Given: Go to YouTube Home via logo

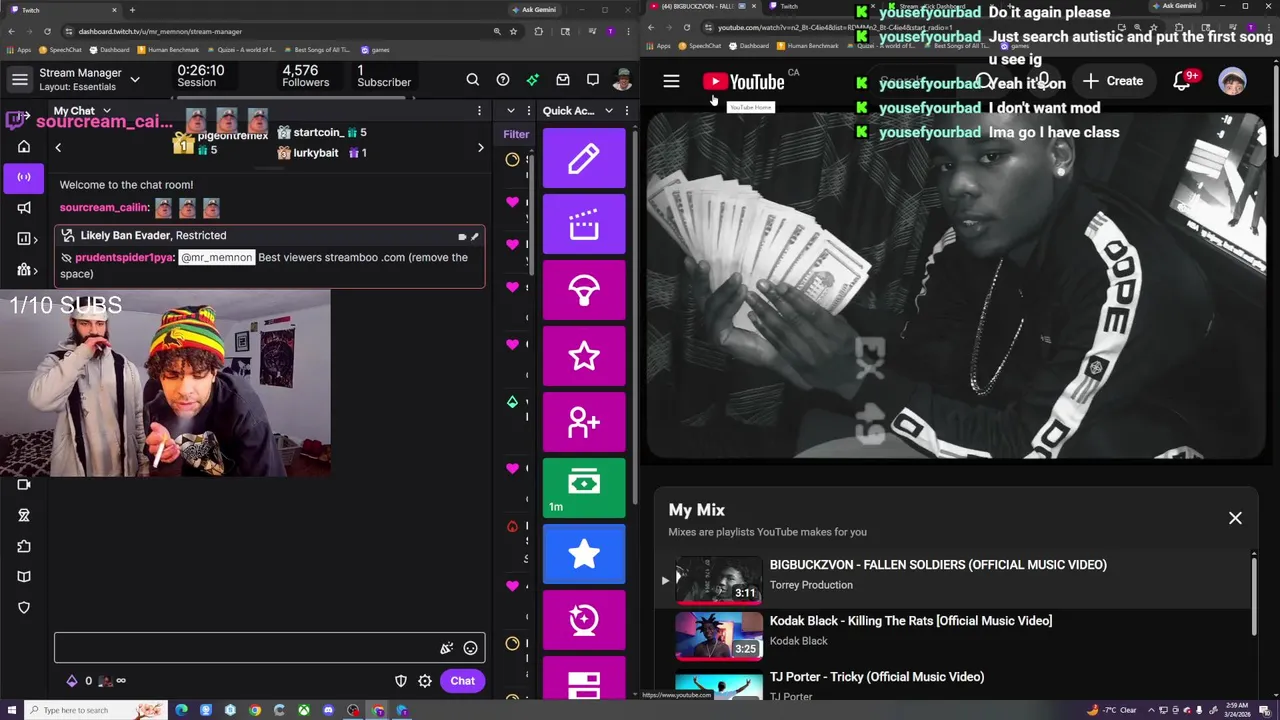Looking at the screenshot, I should coord(743,81).
